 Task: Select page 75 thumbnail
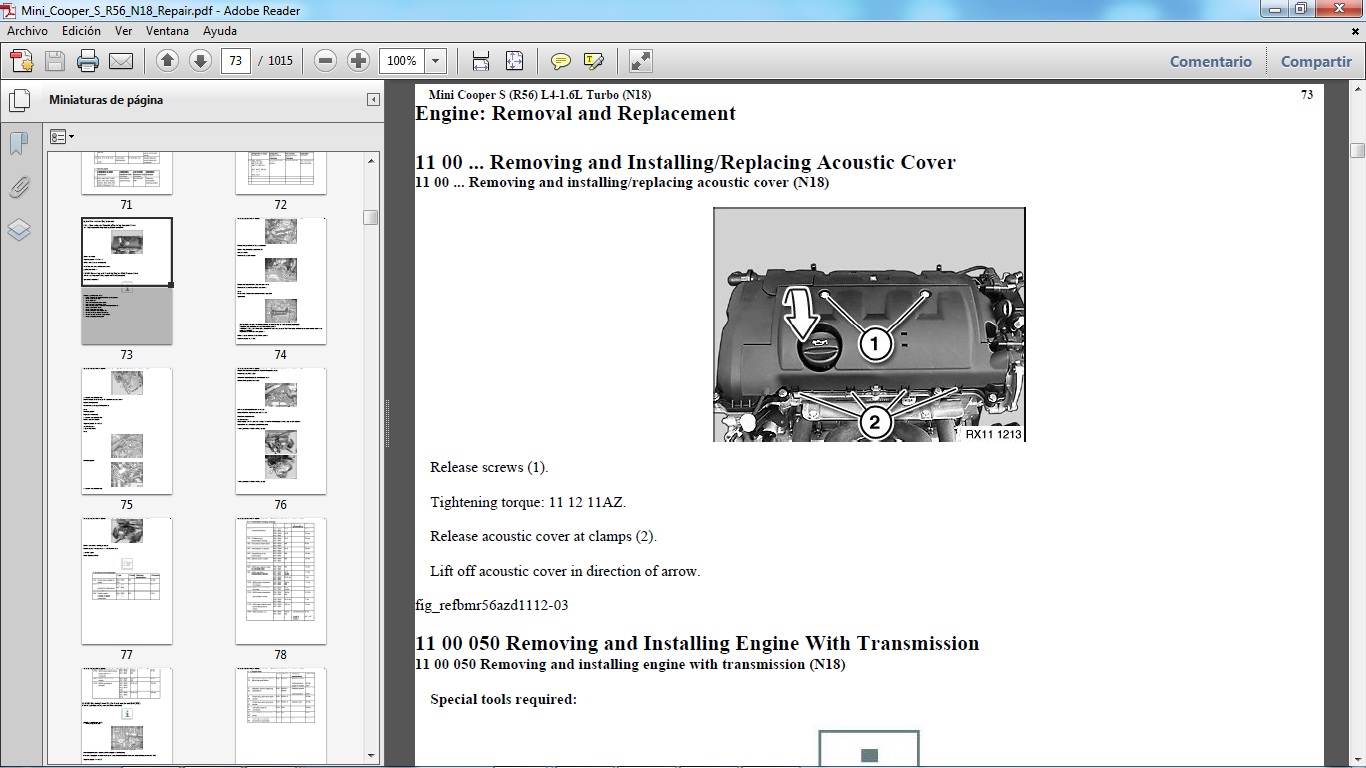click(x=127, y=431)
